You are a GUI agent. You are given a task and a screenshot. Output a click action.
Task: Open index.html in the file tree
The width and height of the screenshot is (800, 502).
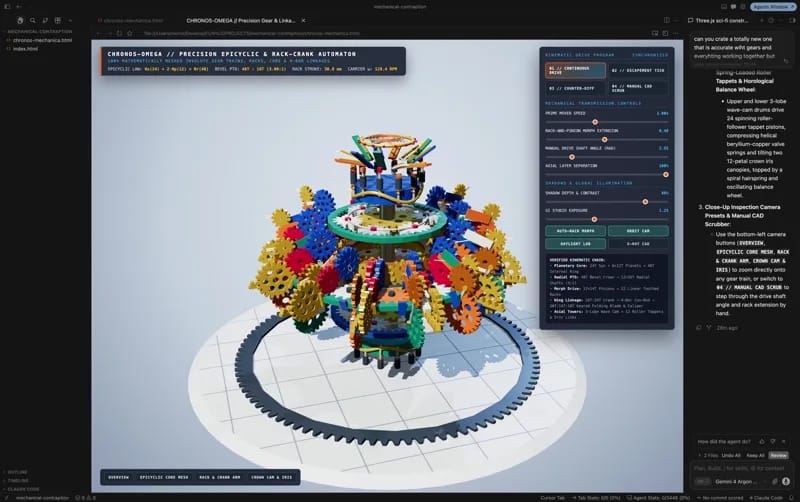click(x=26, y=49)
